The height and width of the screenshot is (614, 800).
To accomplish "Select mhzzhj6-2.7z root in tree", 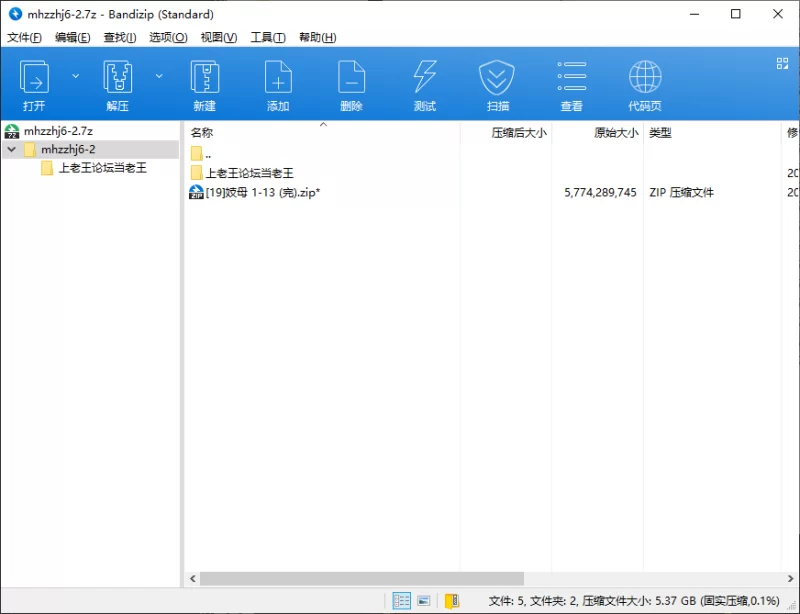I will click(x=58, y=131).
